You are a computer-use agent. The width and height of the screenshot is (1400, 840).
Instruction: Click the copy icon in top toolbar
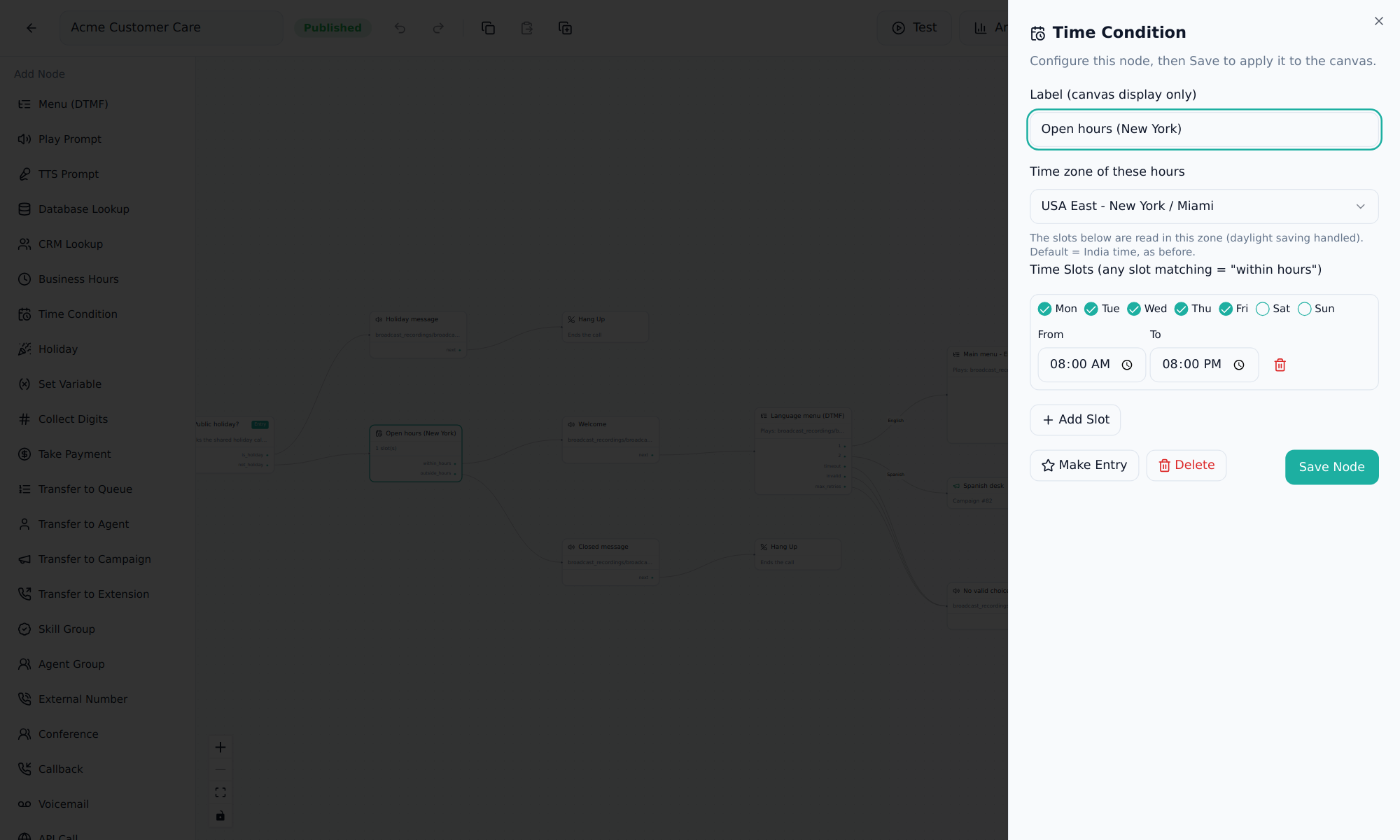pos(488,28)
